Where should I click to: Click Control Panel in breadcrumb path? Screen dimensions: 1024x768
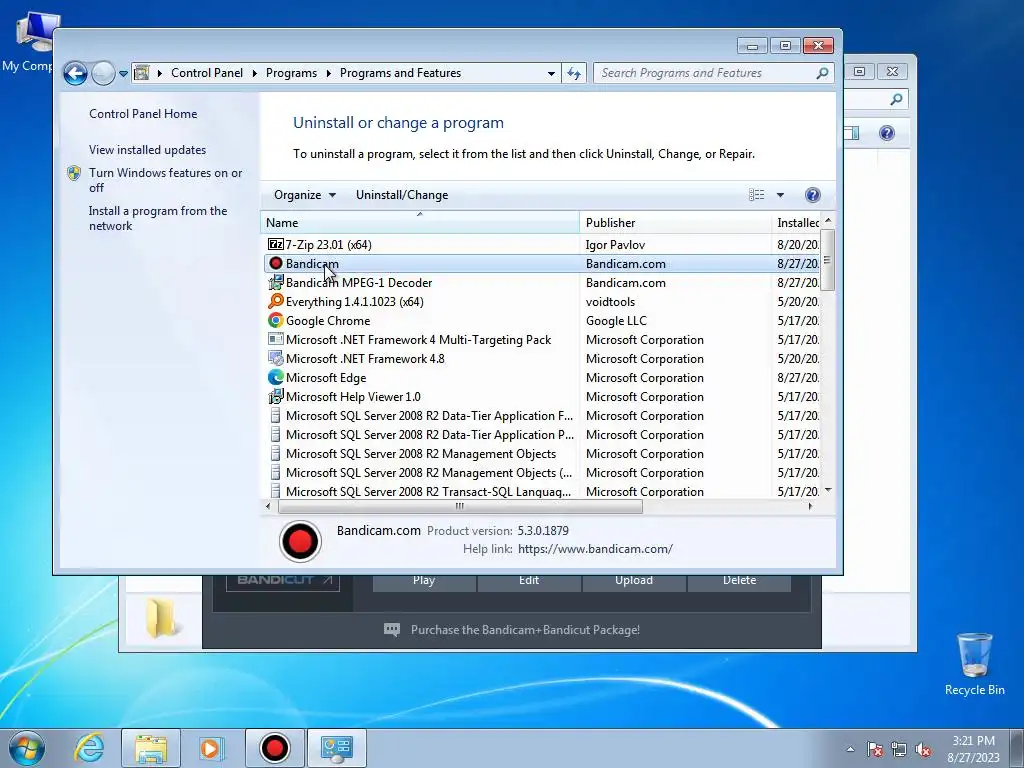206,73
